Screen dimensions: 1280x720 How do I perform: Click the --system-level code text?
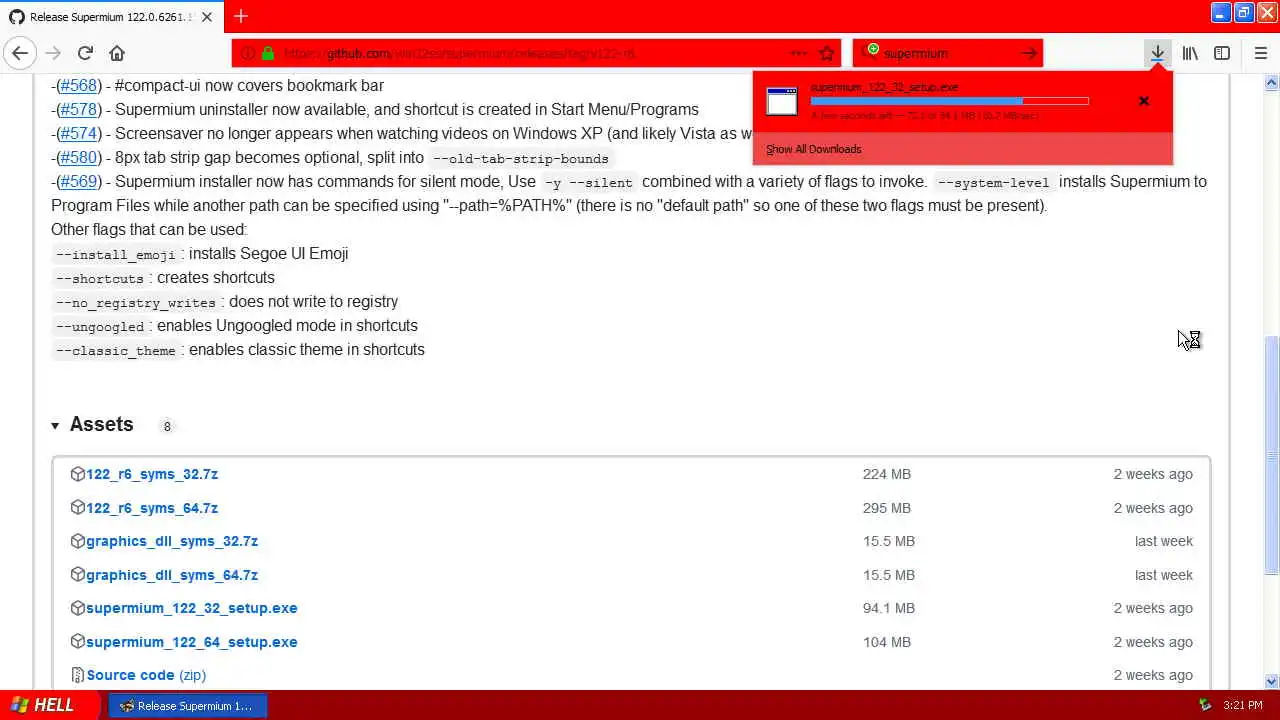tap(993, 182)
